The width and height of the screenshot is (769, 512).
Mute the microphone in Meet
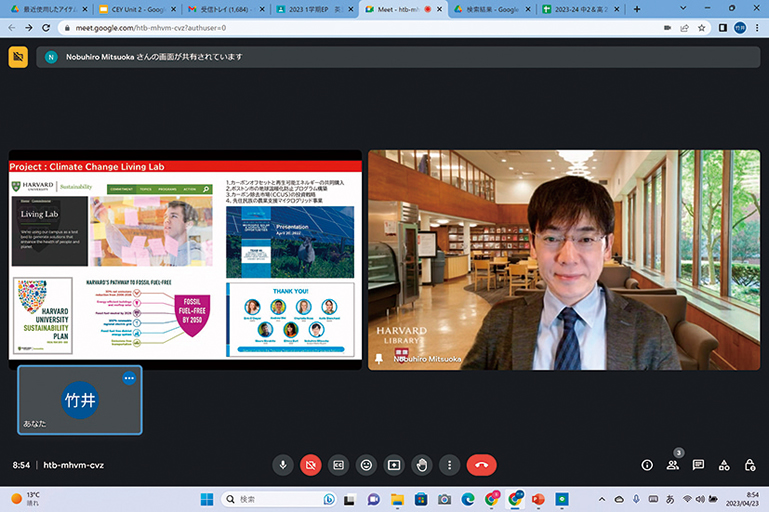point(283,465)
